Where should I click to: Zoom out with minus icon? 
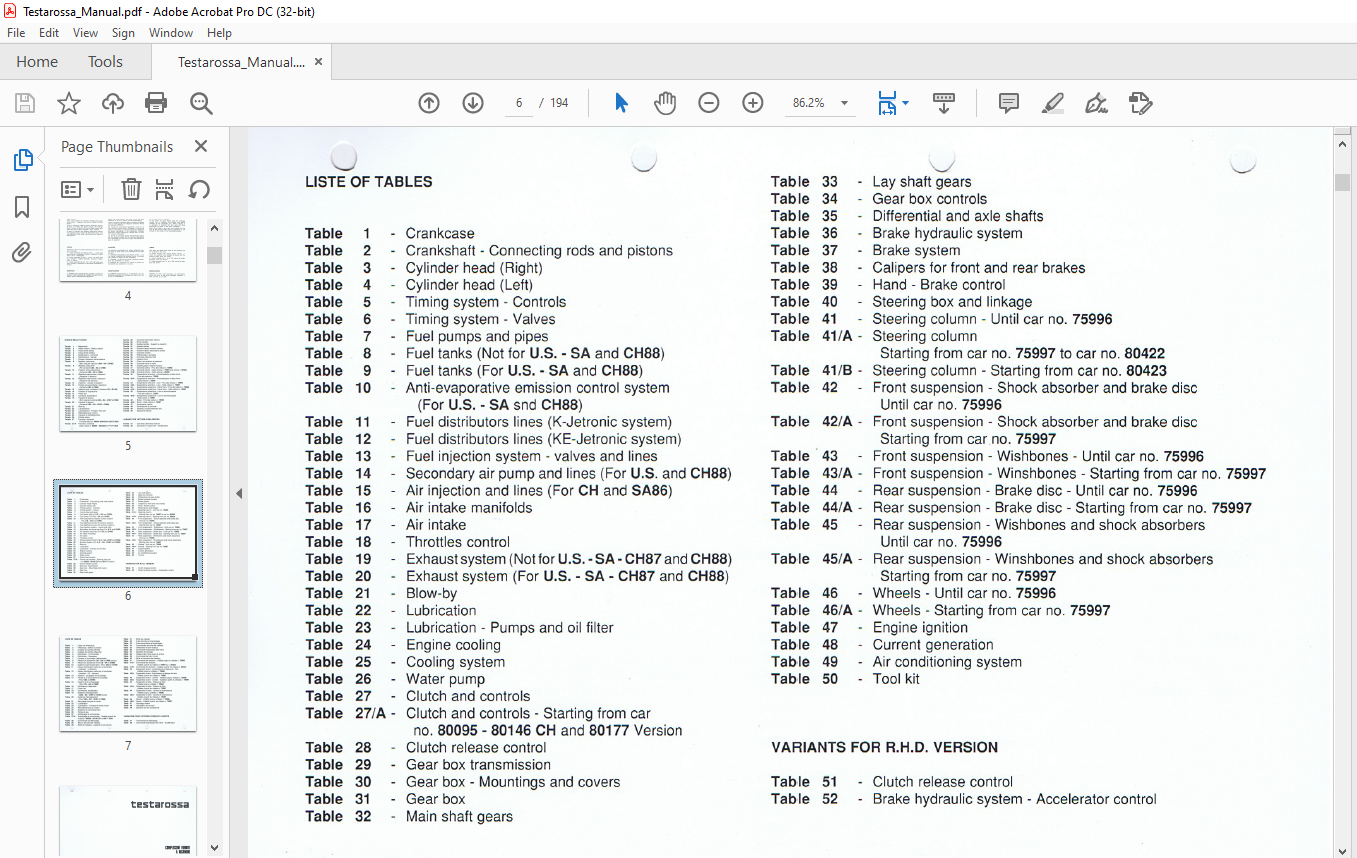[709, 103]
